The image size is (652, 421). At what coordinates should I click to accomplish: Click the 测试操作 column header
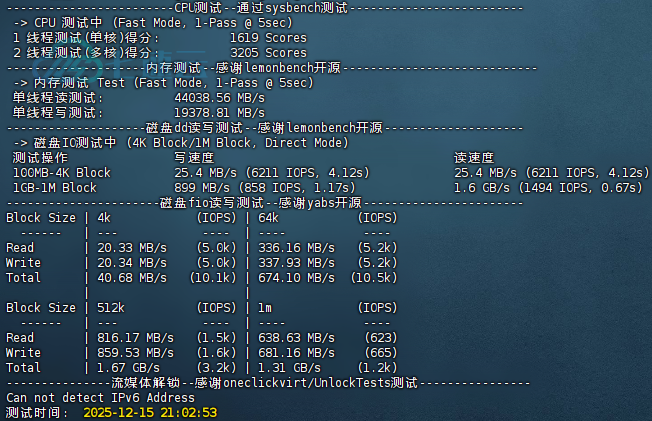[x=40, y=157]
